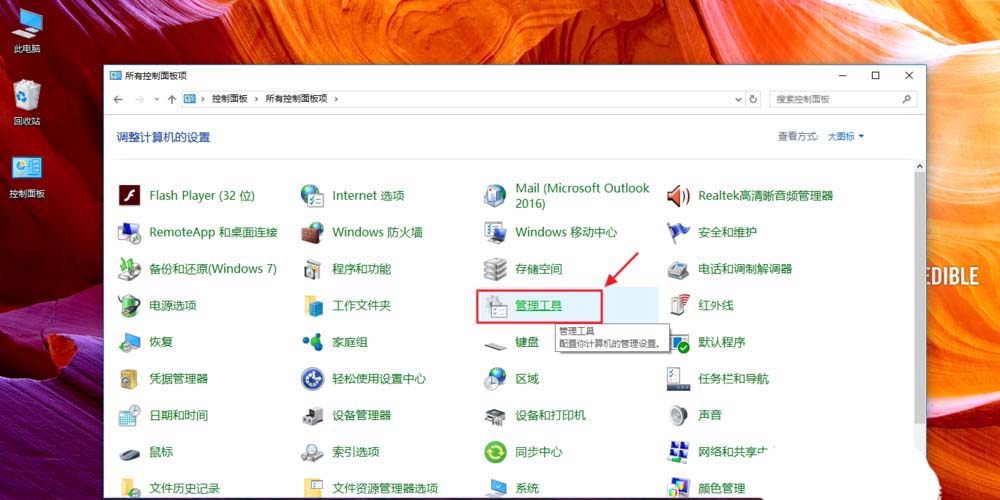
Task: Go up one level arrow
Action: 172,99
